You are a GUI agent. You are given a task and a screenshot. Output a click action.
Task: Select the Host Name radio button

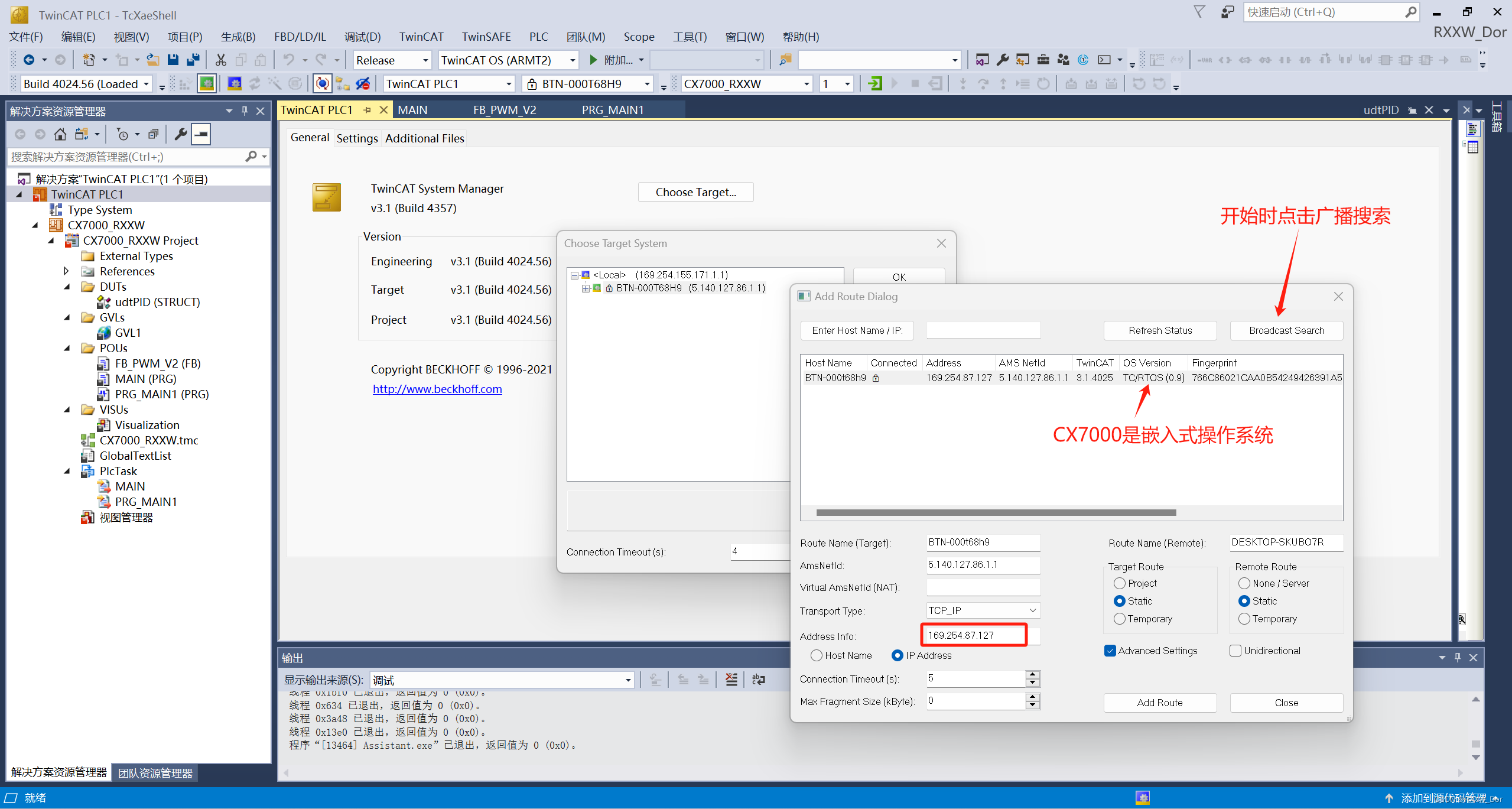(x=817, y=655)
